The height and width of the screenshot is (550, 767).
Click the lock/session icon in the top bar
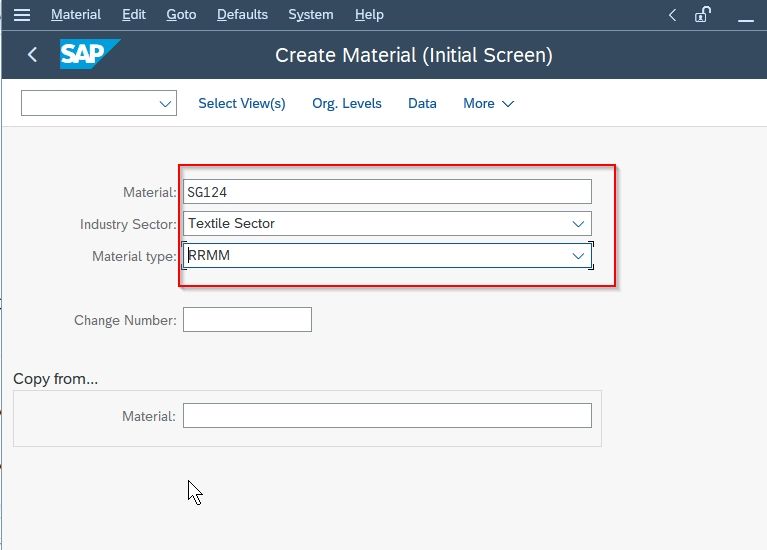[703, 15]
